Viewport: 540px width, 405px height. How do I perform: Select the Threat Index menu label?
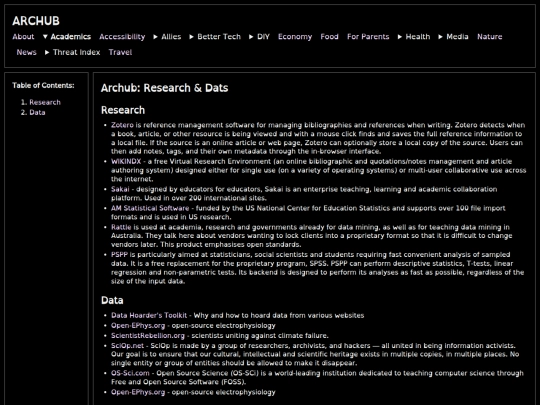76,52
